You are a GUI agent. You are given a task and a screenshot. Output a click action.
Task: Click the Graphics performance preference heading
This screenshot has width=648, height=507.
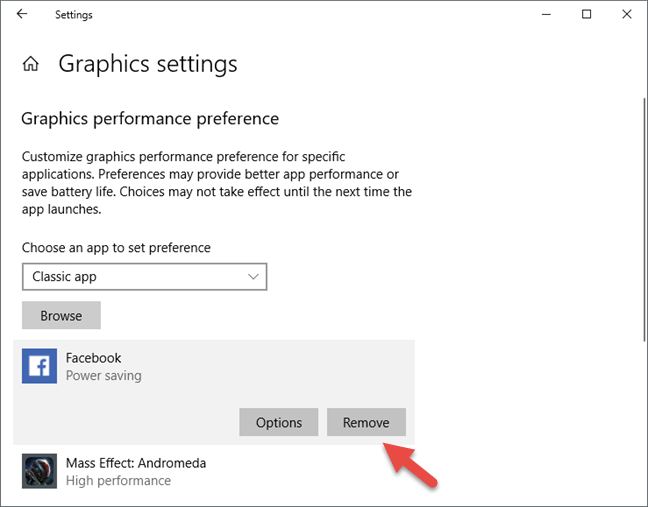click(150, 119)
